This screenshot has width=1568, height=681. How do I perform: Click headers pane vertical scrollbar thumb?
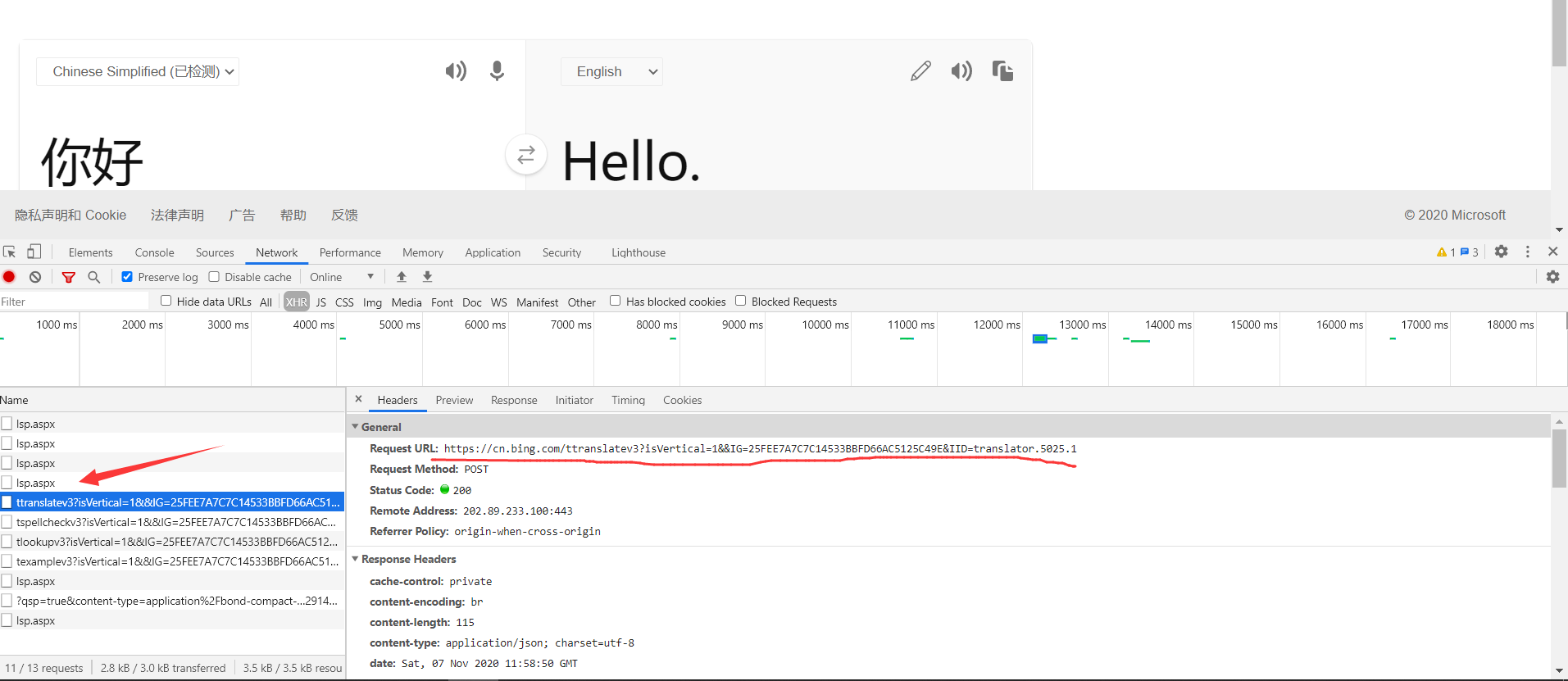coord(1559,458)
